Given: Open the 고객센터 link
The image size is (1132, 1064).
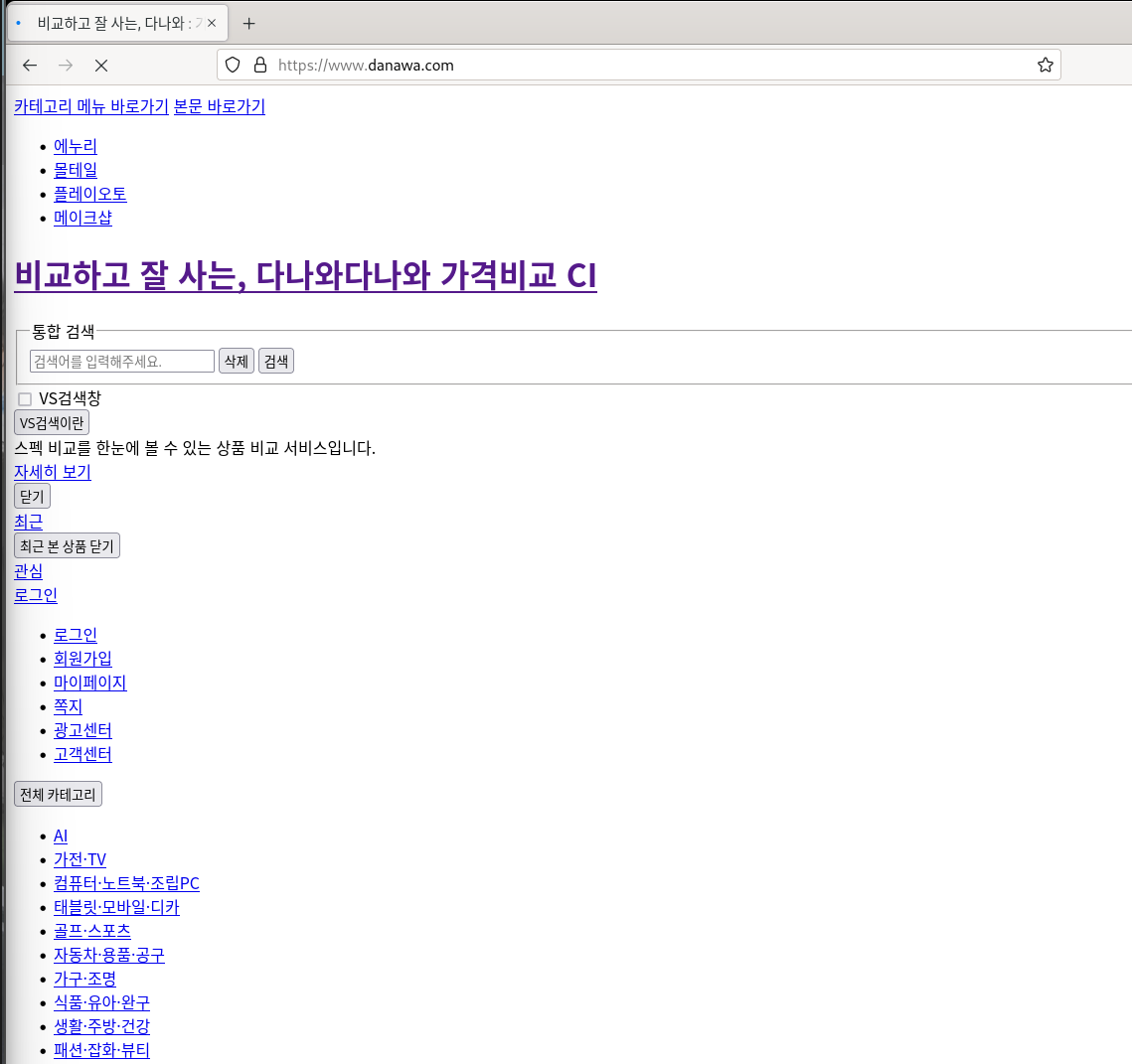Looking at the screenshot, I should [x=83, y=754].
